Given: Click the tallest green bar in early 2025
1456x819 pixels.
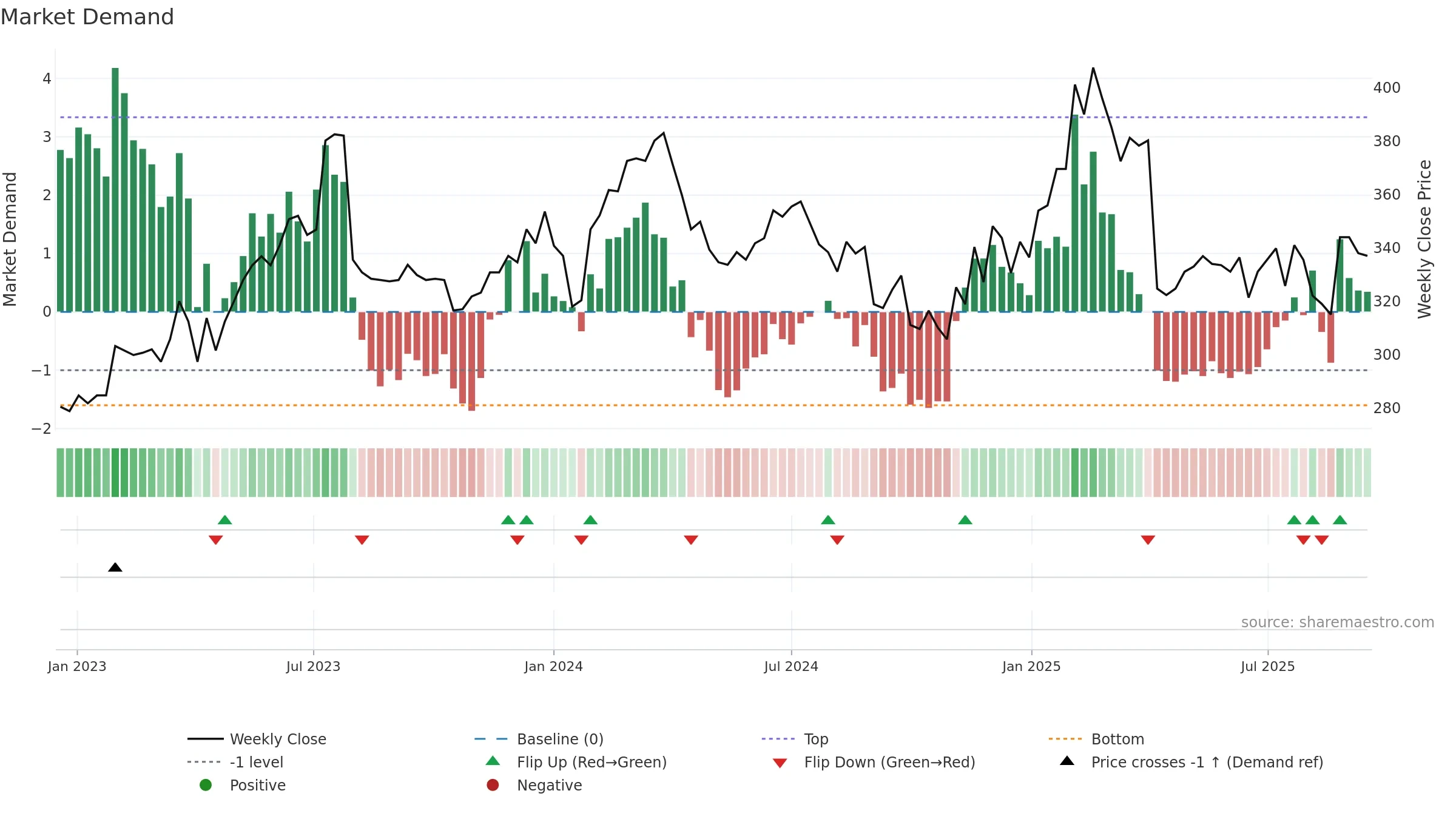Looking at the screenshot, I should tap(1075, 213).
